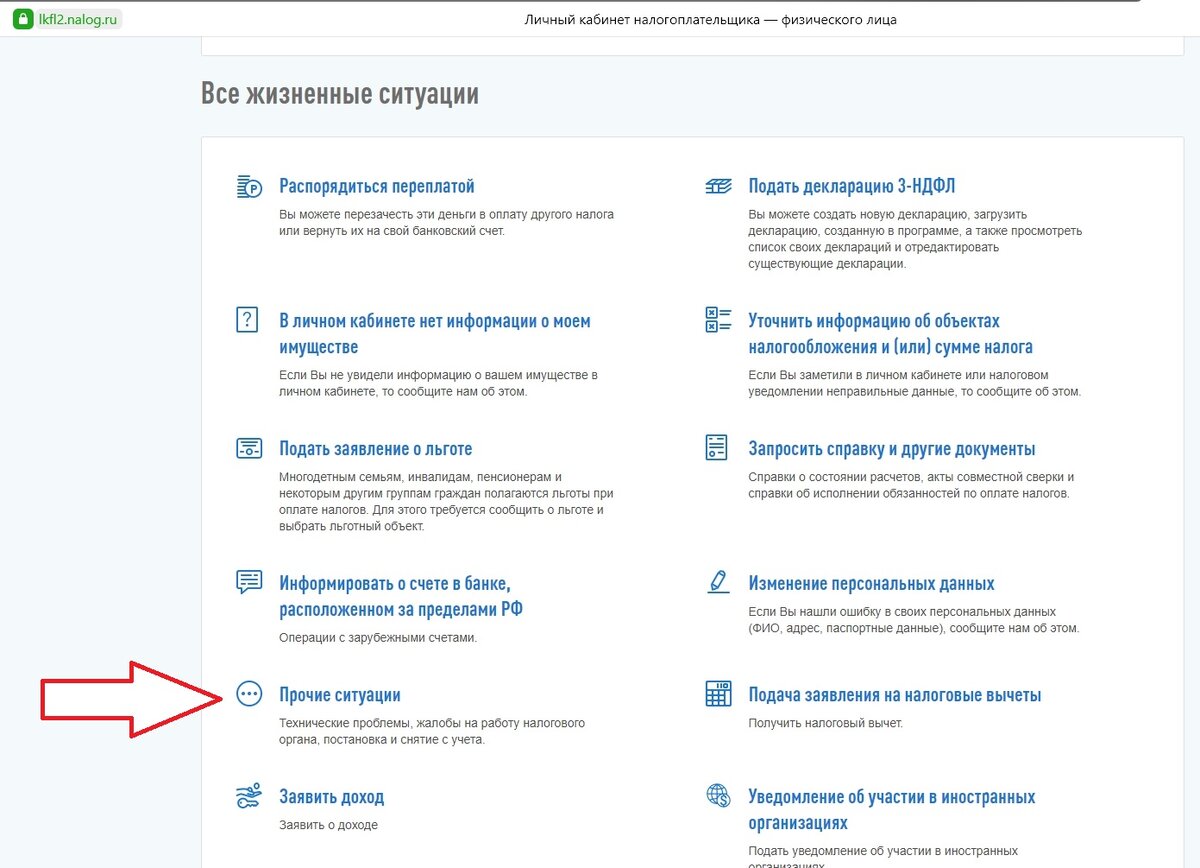Screen dimensions: 1200x868
Task: Open Запросить справку и другие документы
Action: [893, 447]
